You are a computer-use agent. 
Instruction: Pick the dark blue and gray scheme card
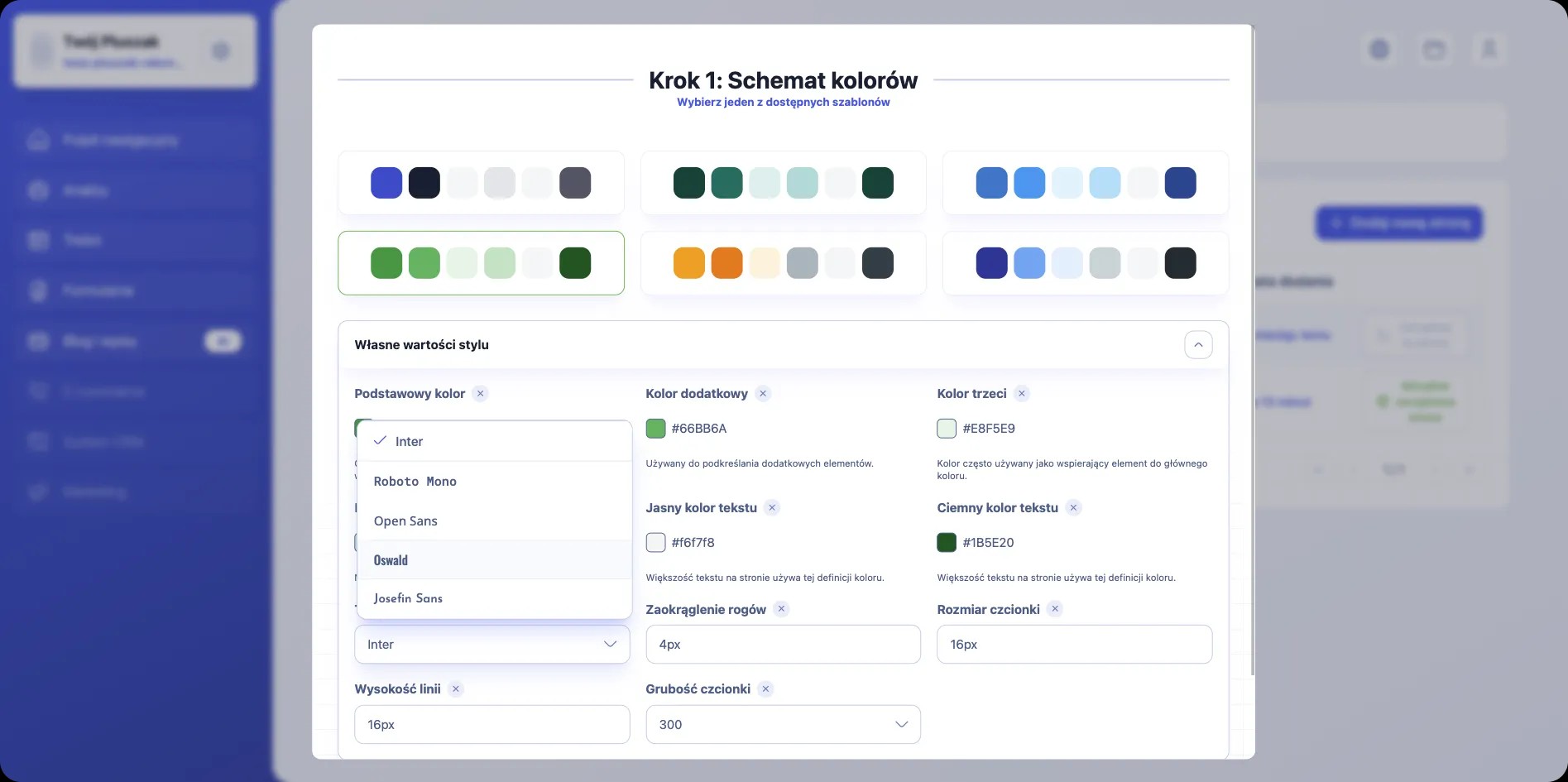[x=1086, y=263]
